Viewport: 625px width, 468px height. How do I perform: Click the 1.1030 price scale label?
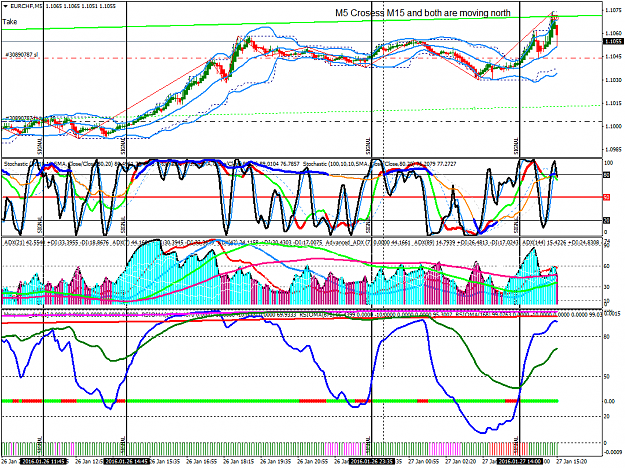pyautogui.click(x=613, y=80)
